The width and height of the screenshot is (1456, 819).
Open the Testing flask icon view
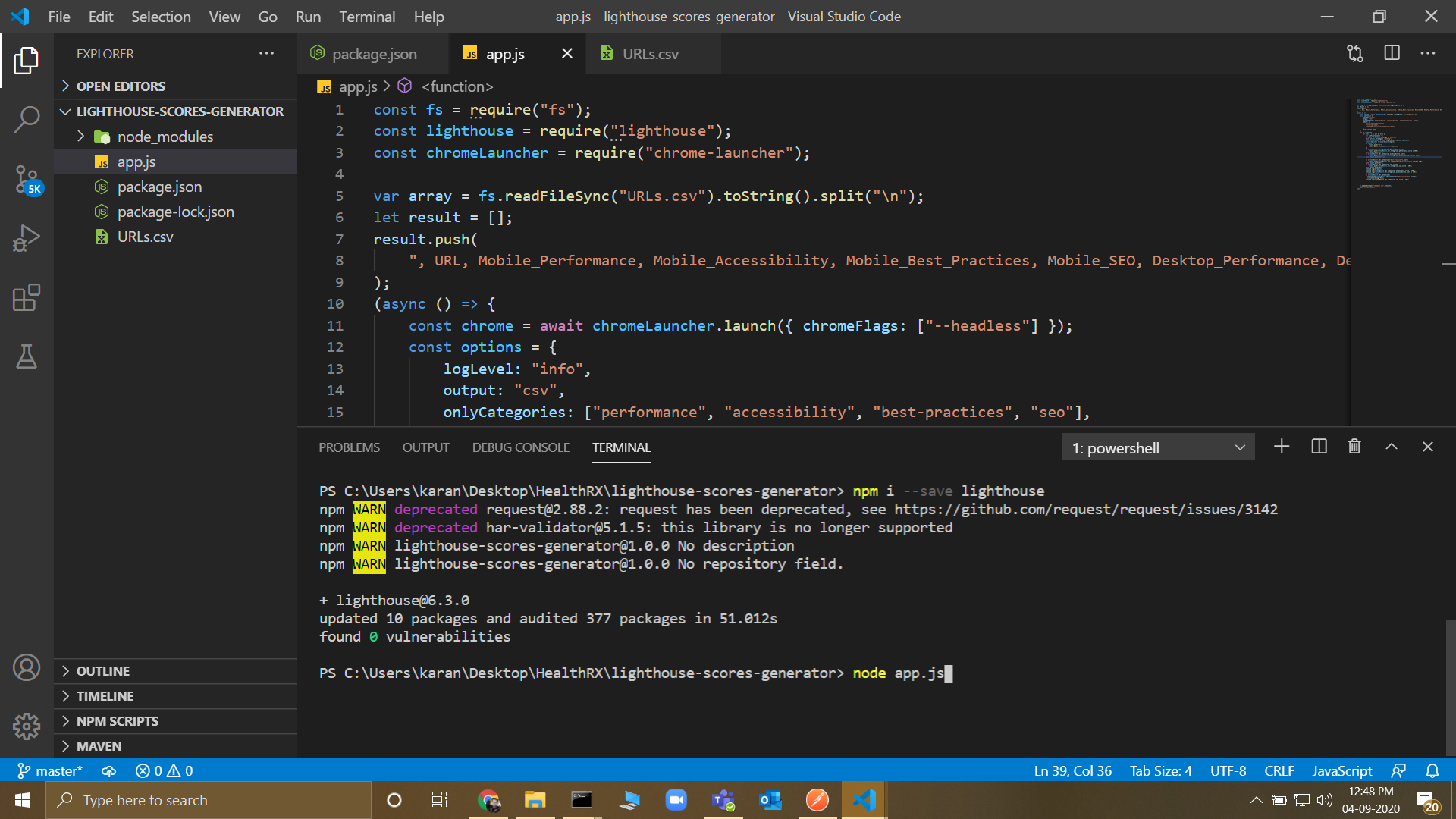pyautogui.click(x=27, y=356)
